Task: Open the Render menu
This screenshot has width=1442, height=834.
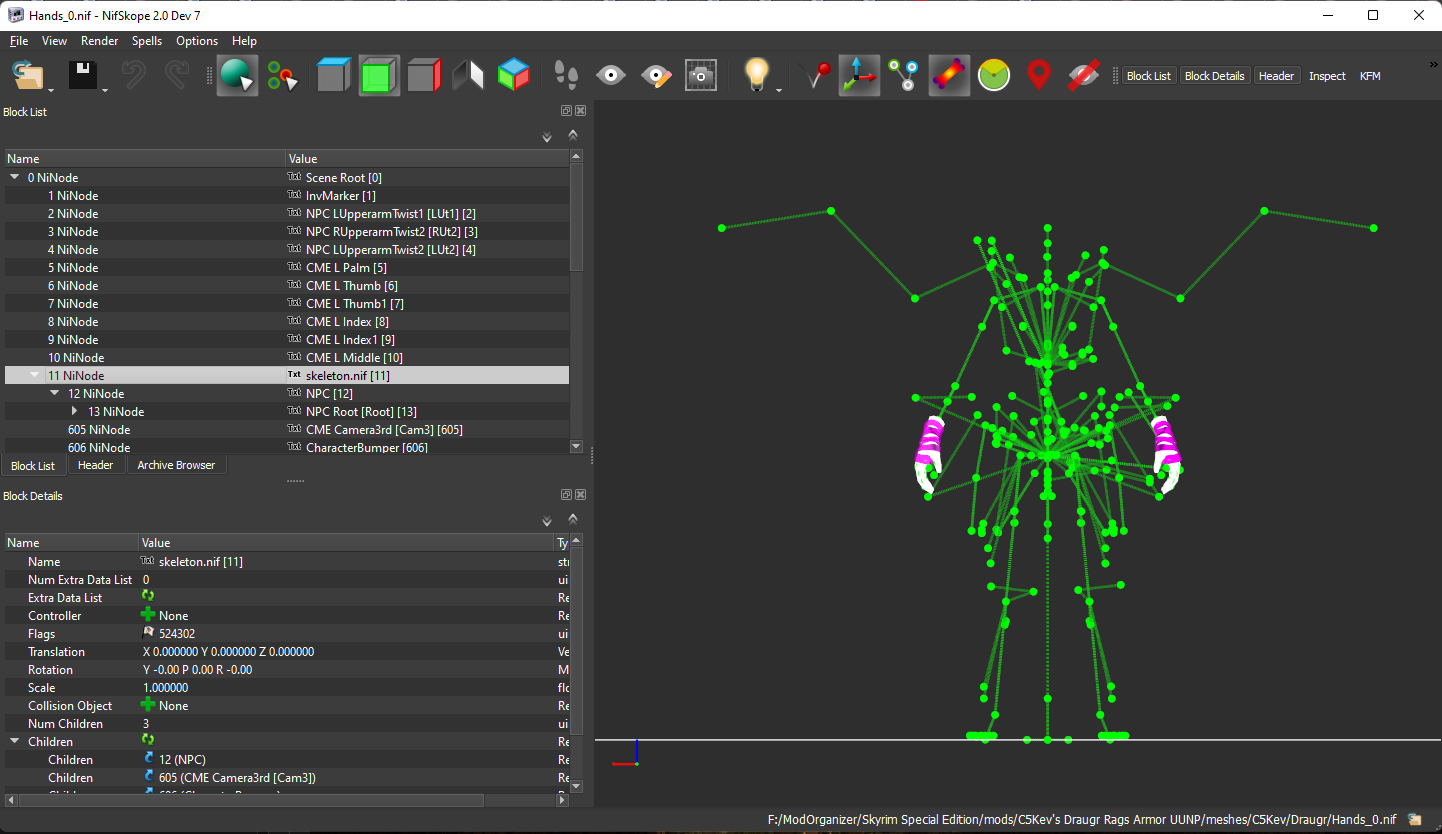Action: pos(99,41)
